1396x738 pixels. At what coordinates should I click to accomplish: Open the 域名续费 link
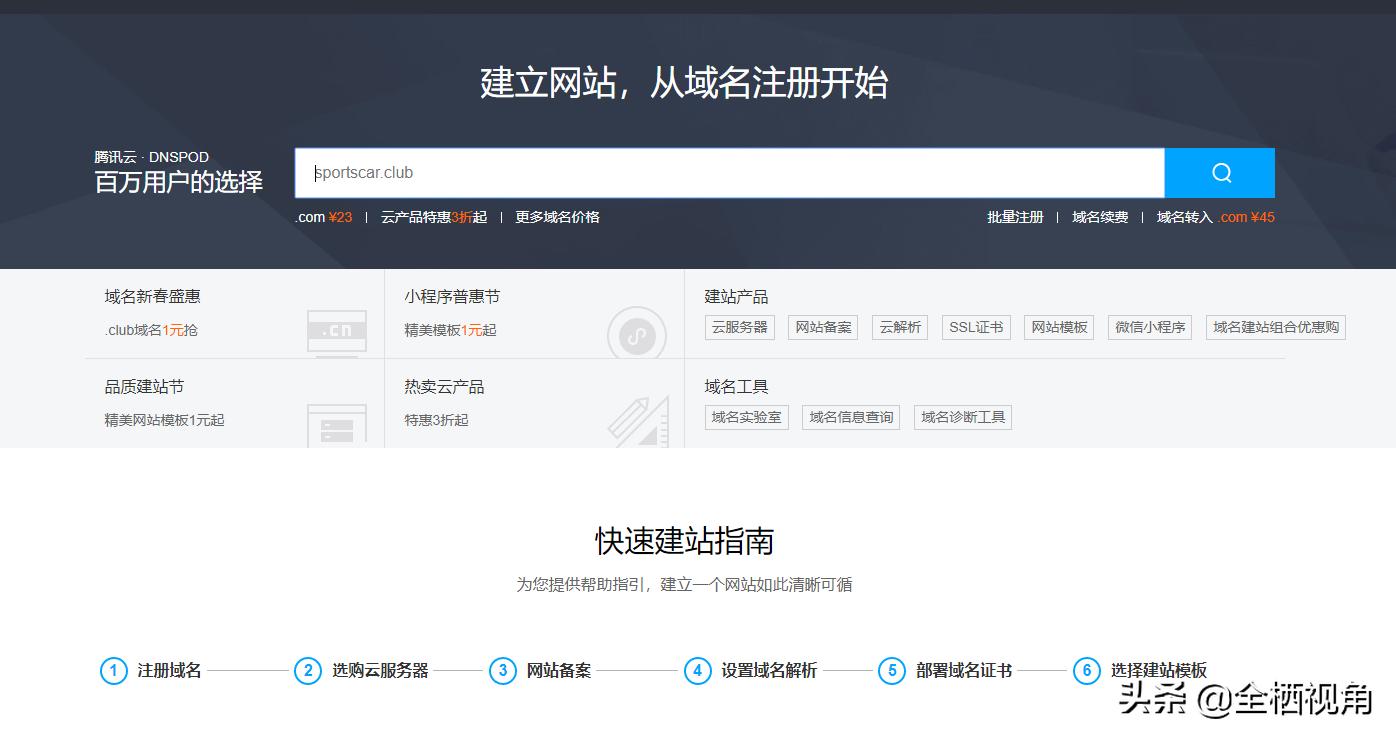point(1099,216)
